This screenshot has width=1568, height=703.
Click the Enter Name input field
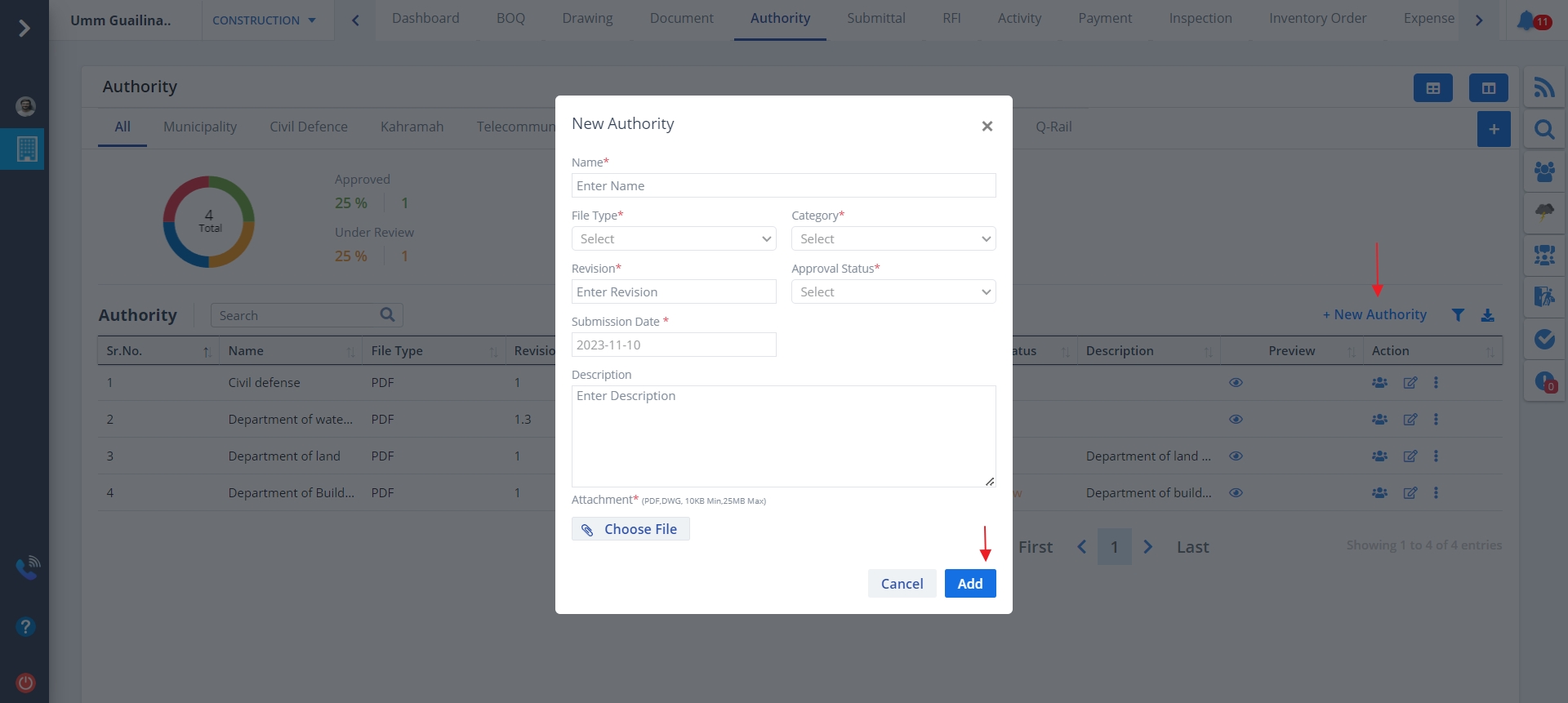[782, 186]
